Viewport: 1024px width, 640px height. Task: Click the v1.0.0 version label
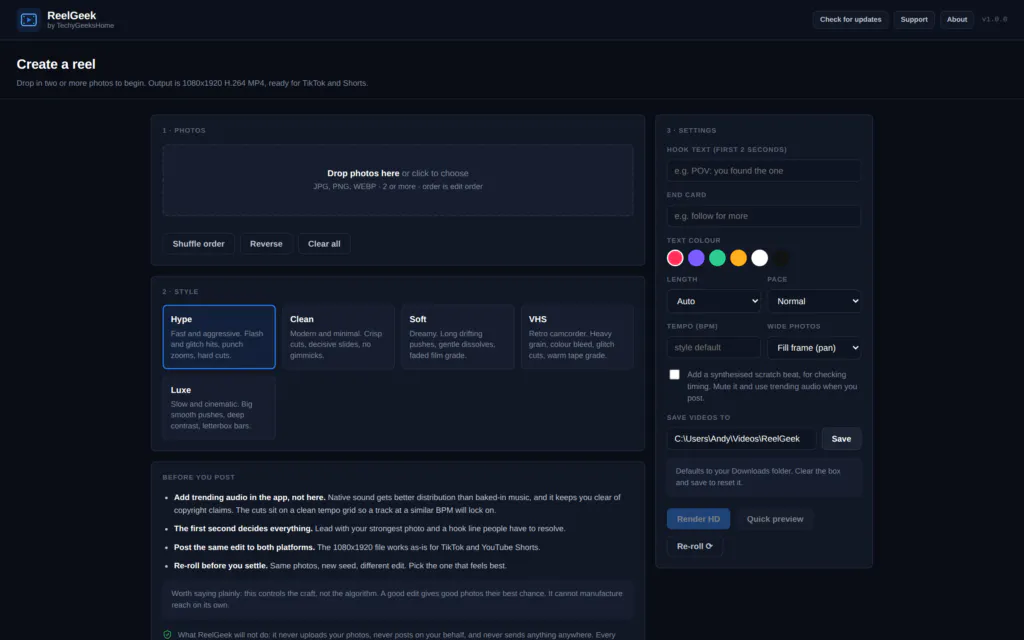pyautogui.click(x=995, y=20)
